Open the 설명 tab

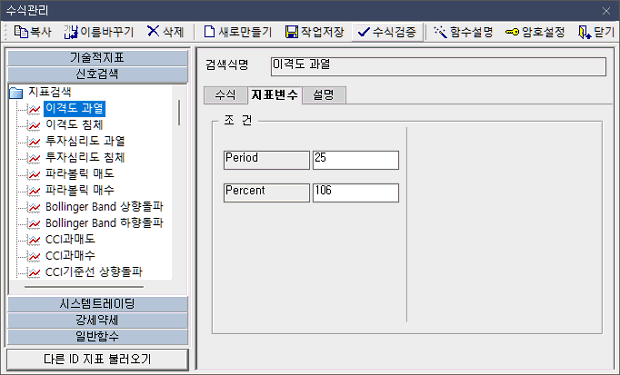coord(324,95)
